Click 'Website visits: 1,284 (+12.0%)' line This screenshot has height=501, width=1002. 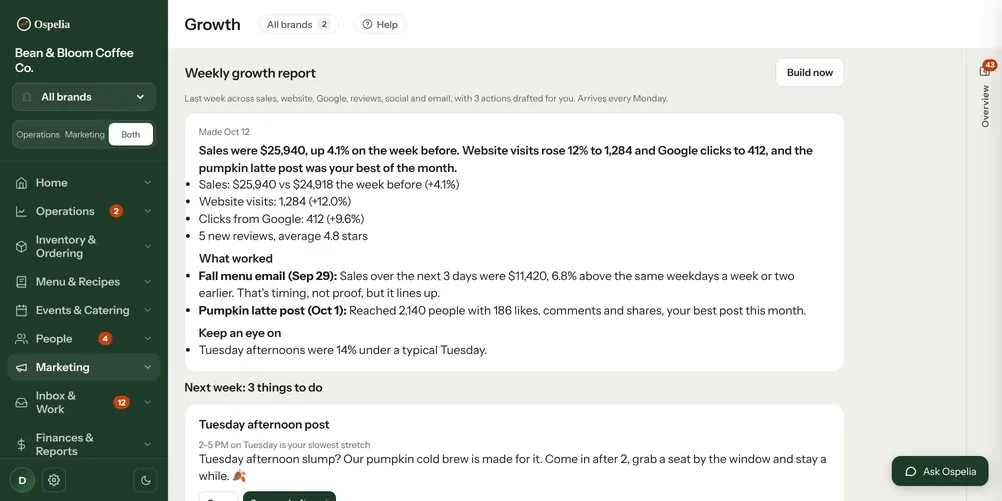pos(275,202)
